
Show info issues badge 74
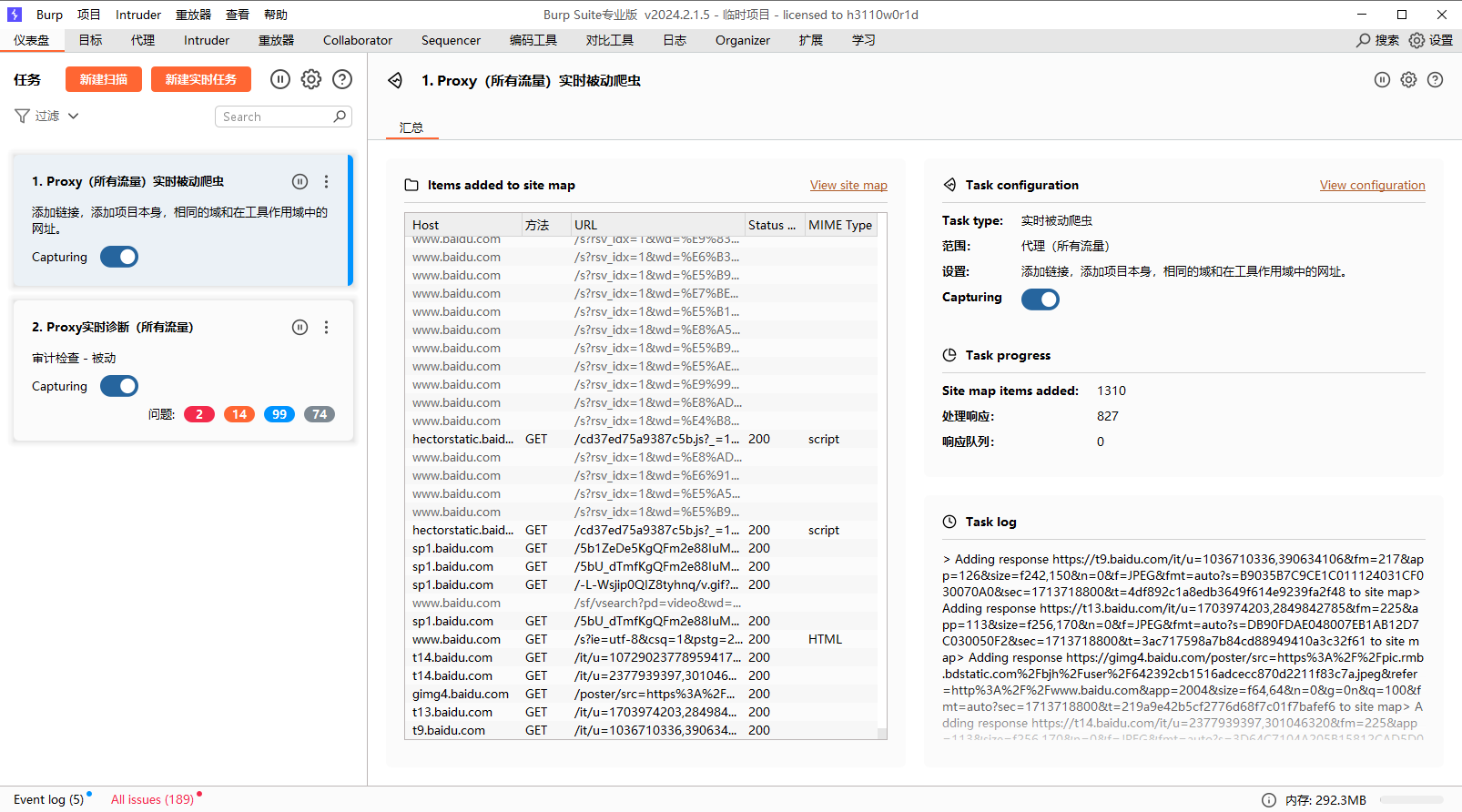pos(320,414)
